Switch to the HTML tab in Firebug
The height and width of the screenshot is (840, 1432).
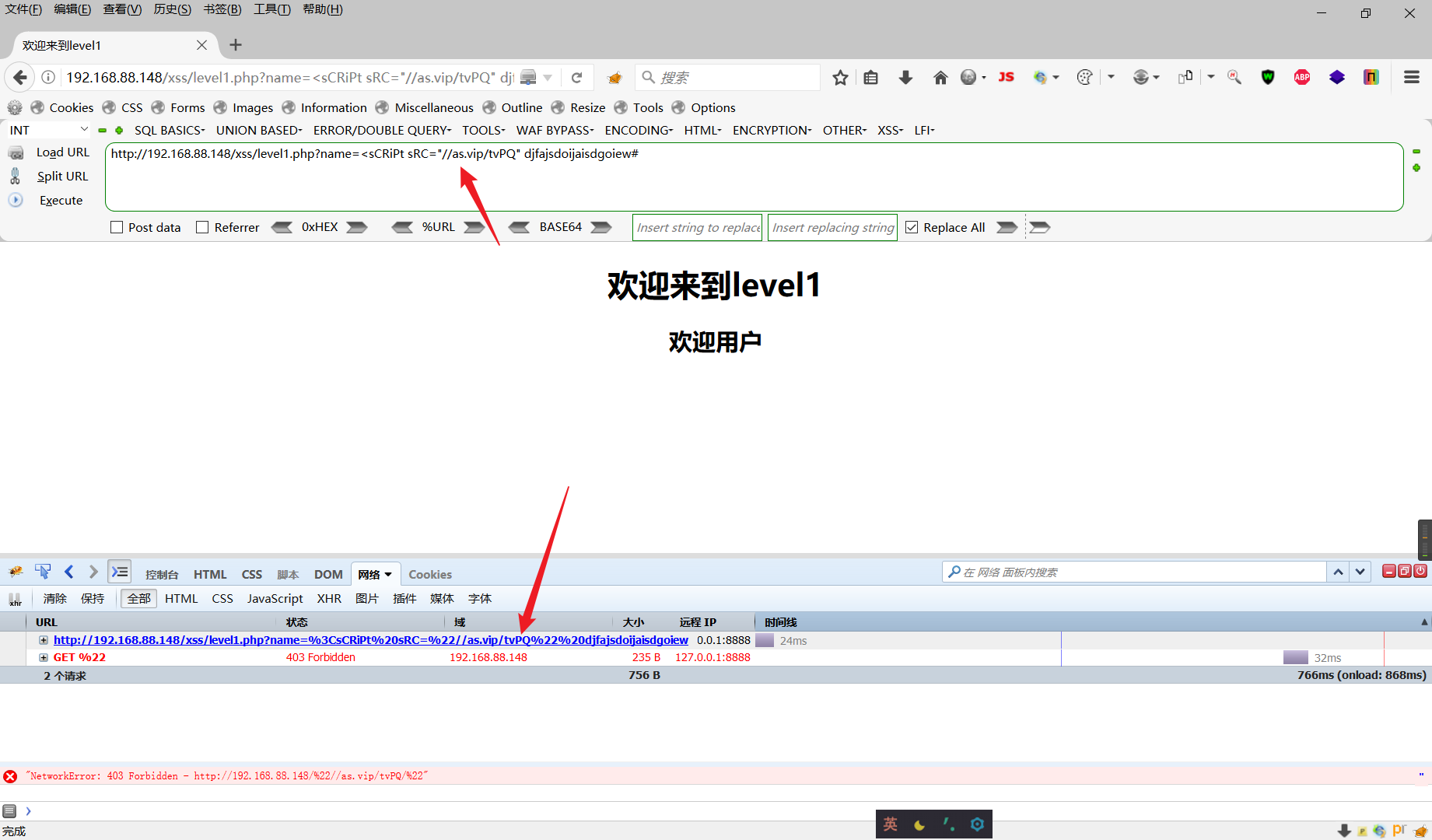209,574
